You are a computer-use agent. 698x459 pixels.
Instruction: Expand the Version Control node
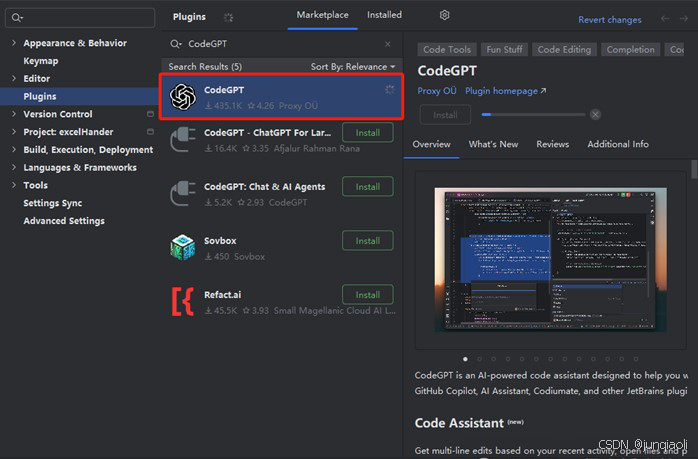click(14, 114)
